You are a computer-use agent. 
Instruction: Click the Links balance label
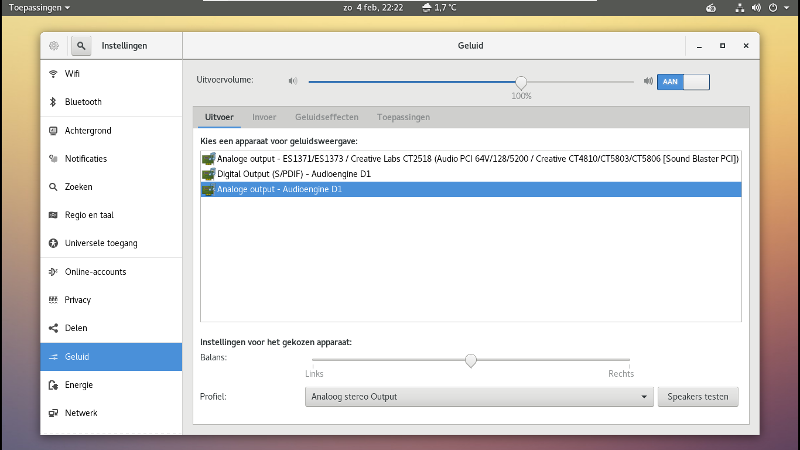tap(314, 374)
